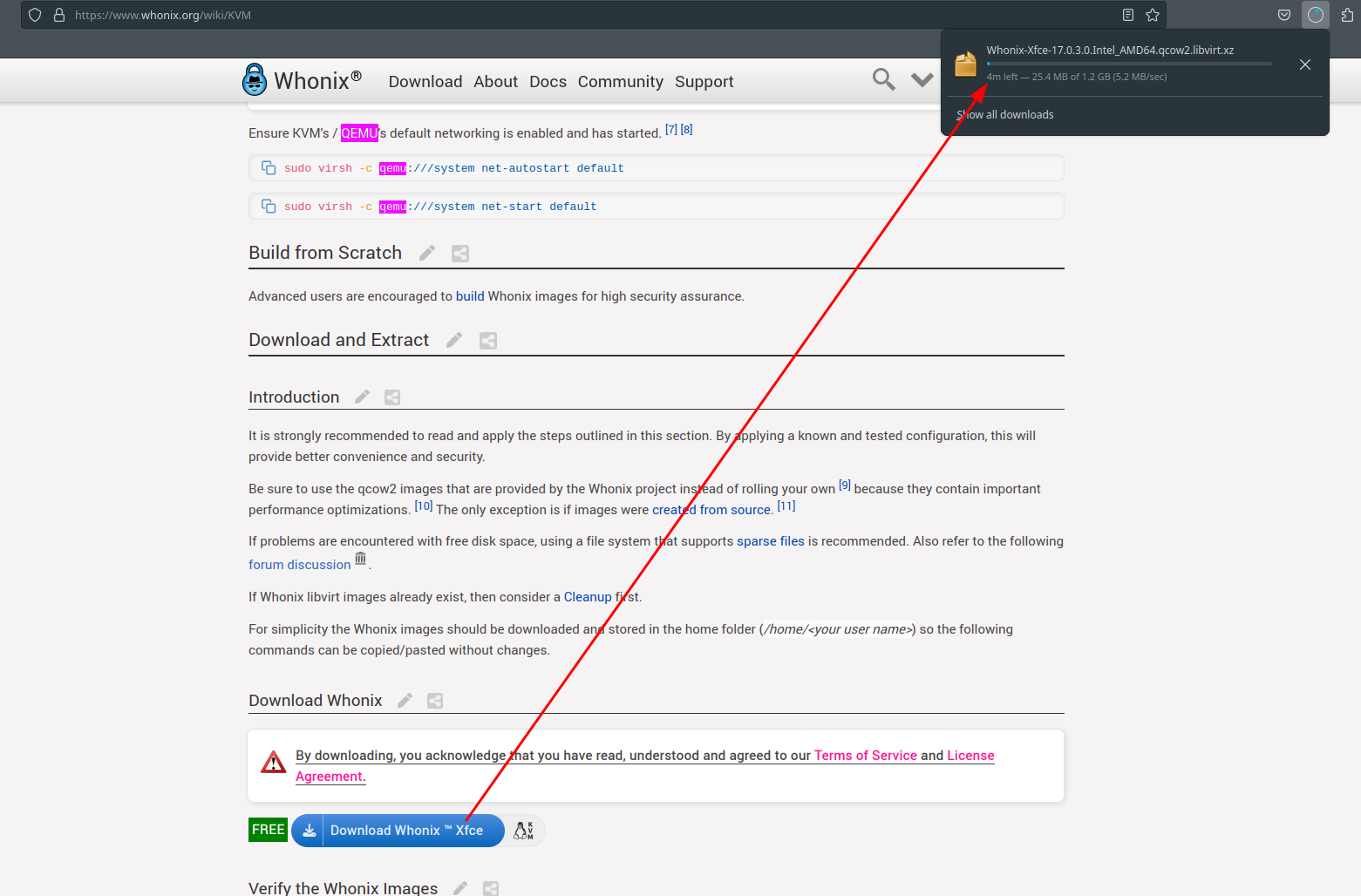This screenshot has width=1361, height=896.
Task: Edit the Introduction section pencil
Action: click(362, 397)
